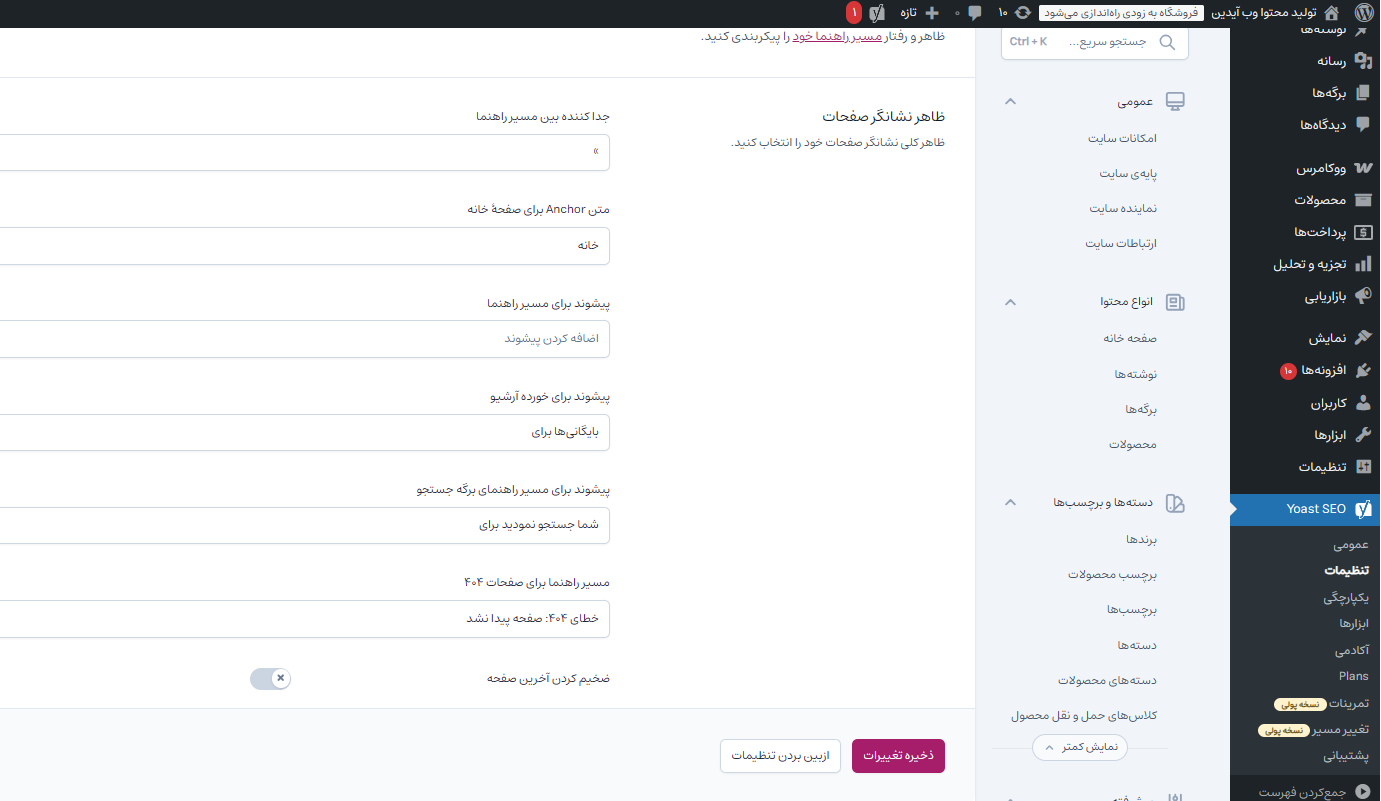Image resolution: width=1381 pixels, height=801 pixels.
Task: Open the updates icon in admin bar
Action: 1022,13
